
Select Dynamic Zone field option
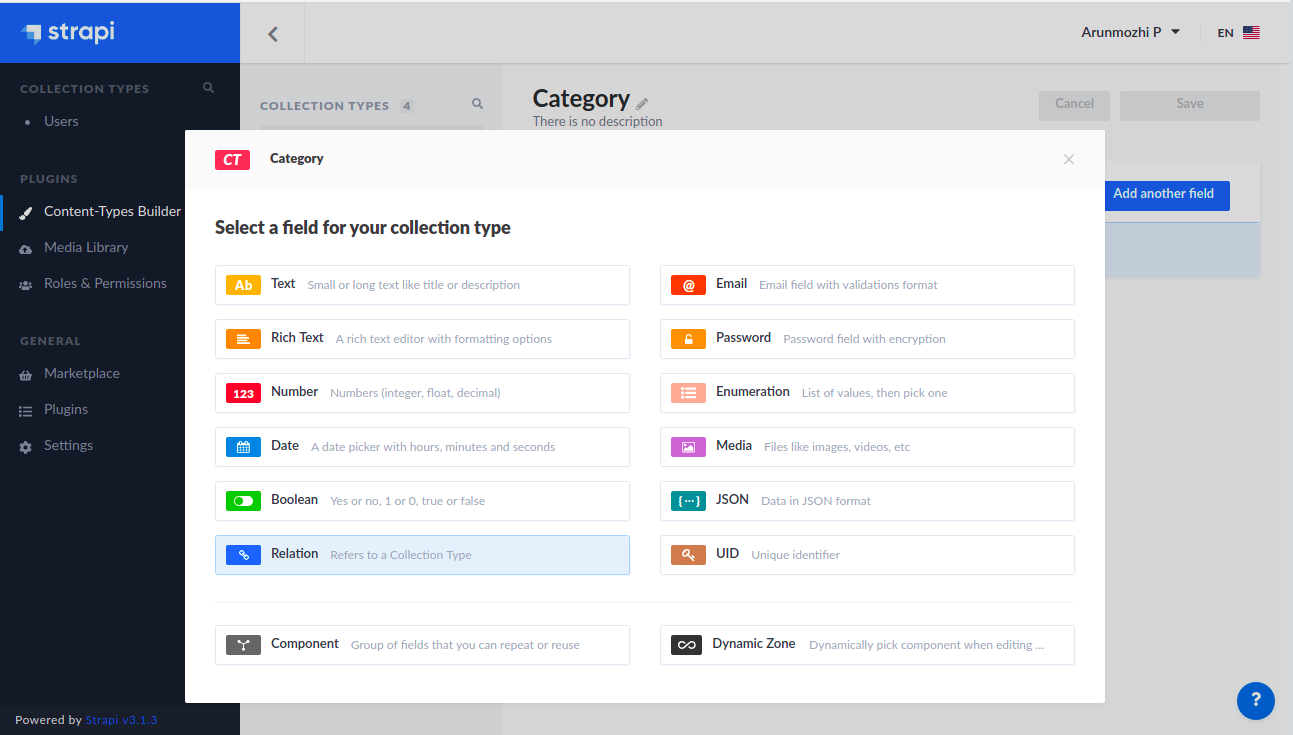(x=867, y=645)
